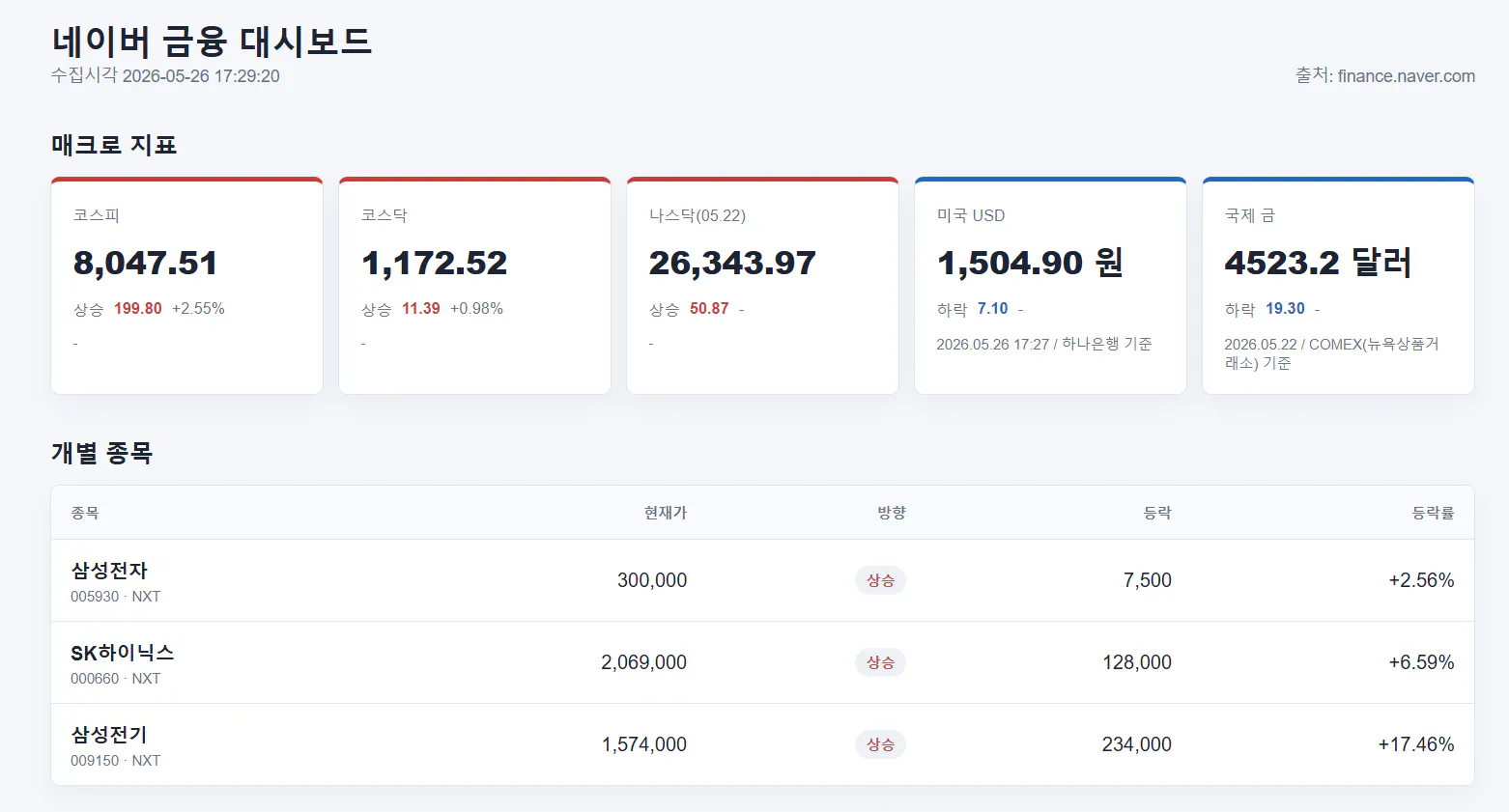
Task: Click the stock code "000660 · NXT"
Action: [x=116, y=679]
